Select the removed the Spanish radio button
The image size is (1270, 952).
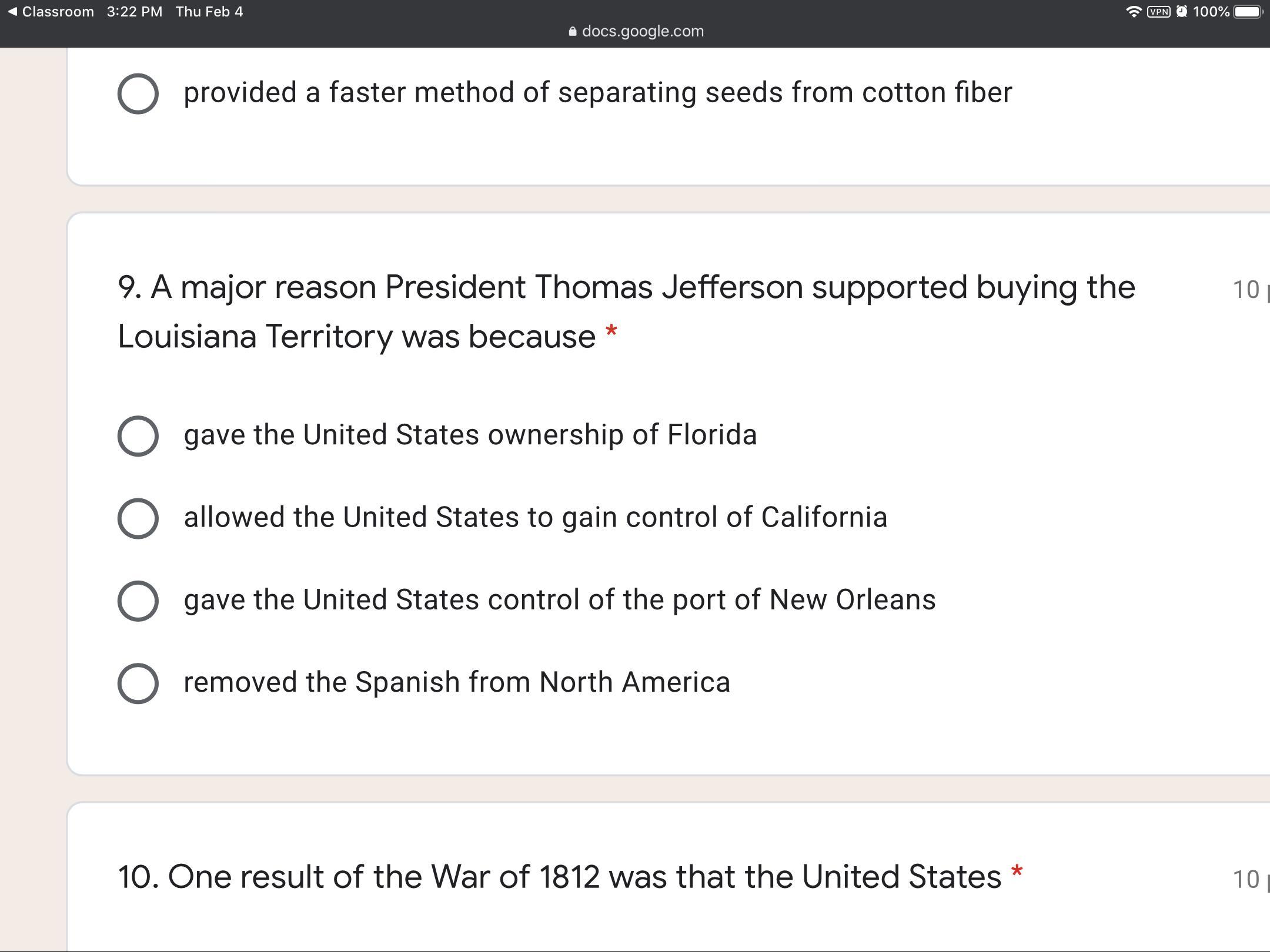[138, 683]
